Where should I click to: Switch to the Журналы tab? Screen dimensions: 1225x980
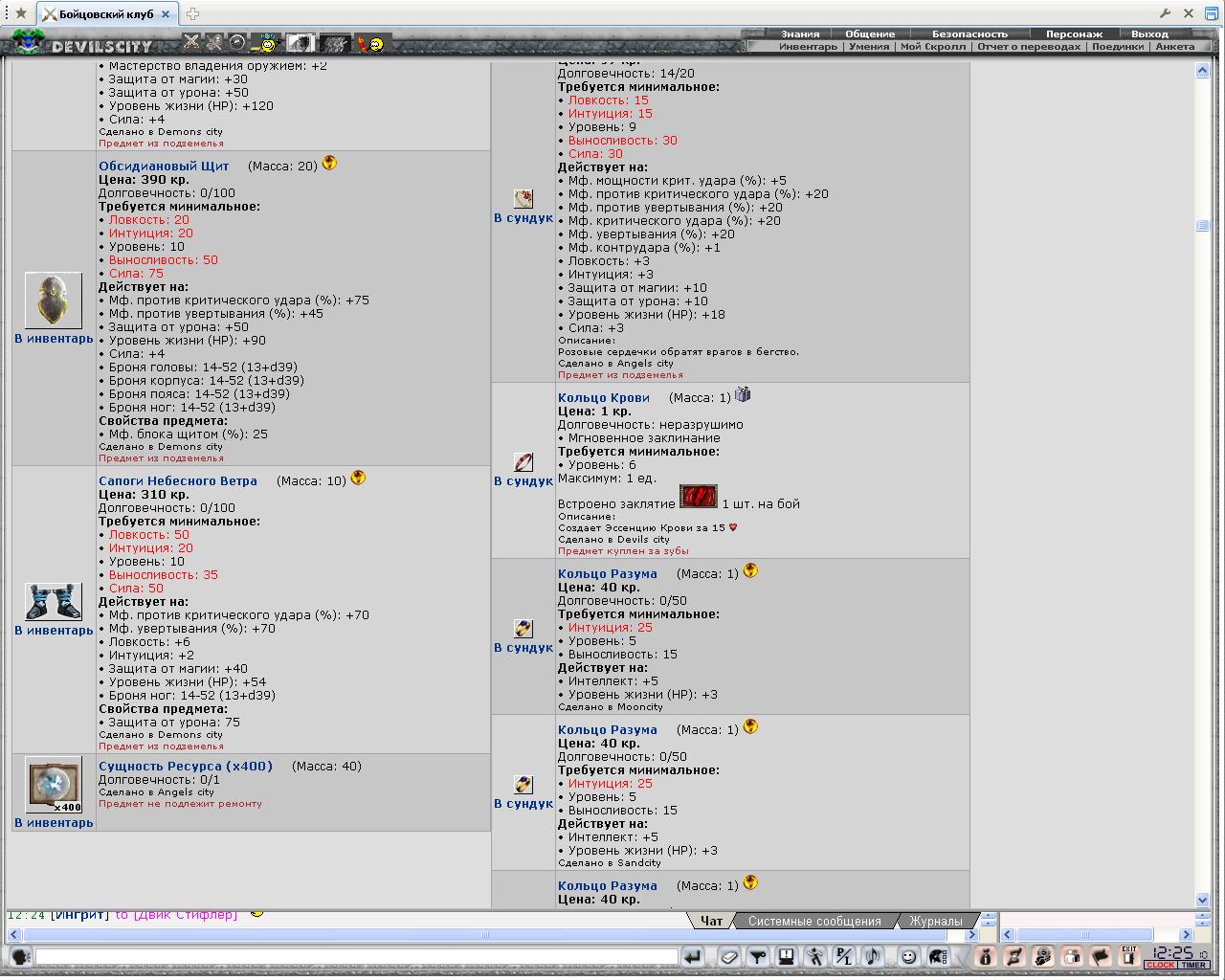(x=936, y=921)
